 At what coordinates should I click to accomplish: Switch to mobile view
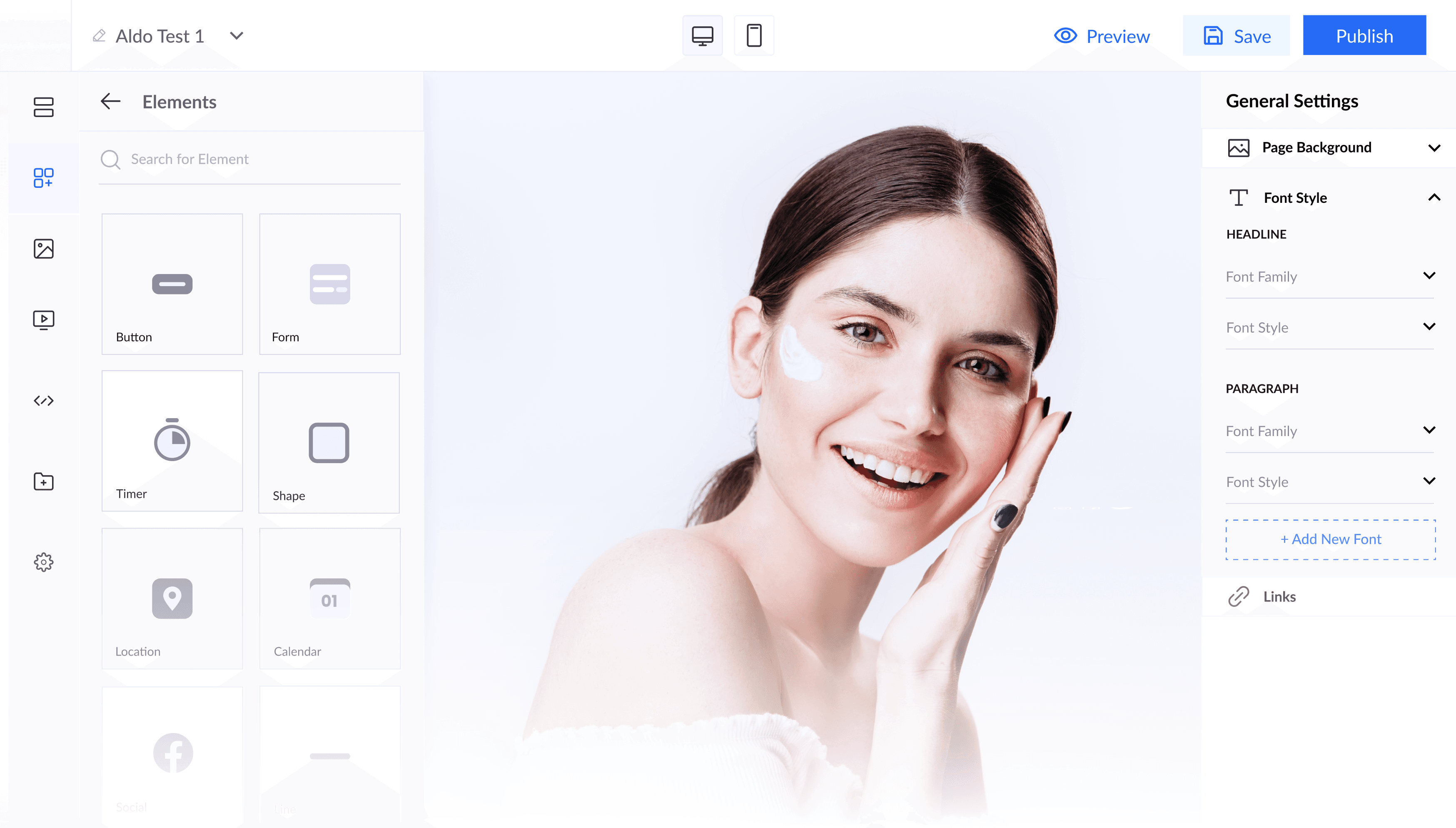click(754, 36)
